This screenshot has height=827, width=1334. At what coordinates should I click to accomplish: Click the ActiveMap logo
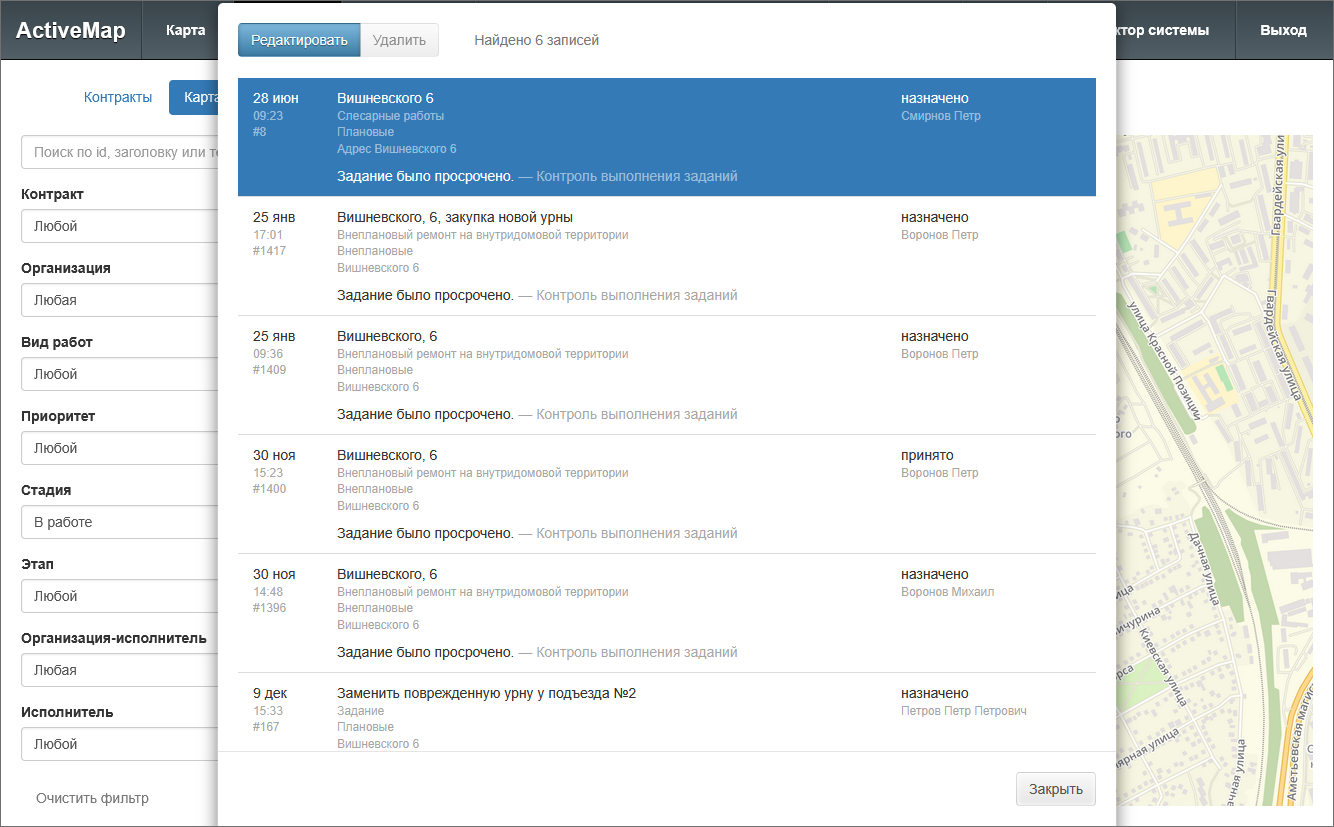click(71, 30)
